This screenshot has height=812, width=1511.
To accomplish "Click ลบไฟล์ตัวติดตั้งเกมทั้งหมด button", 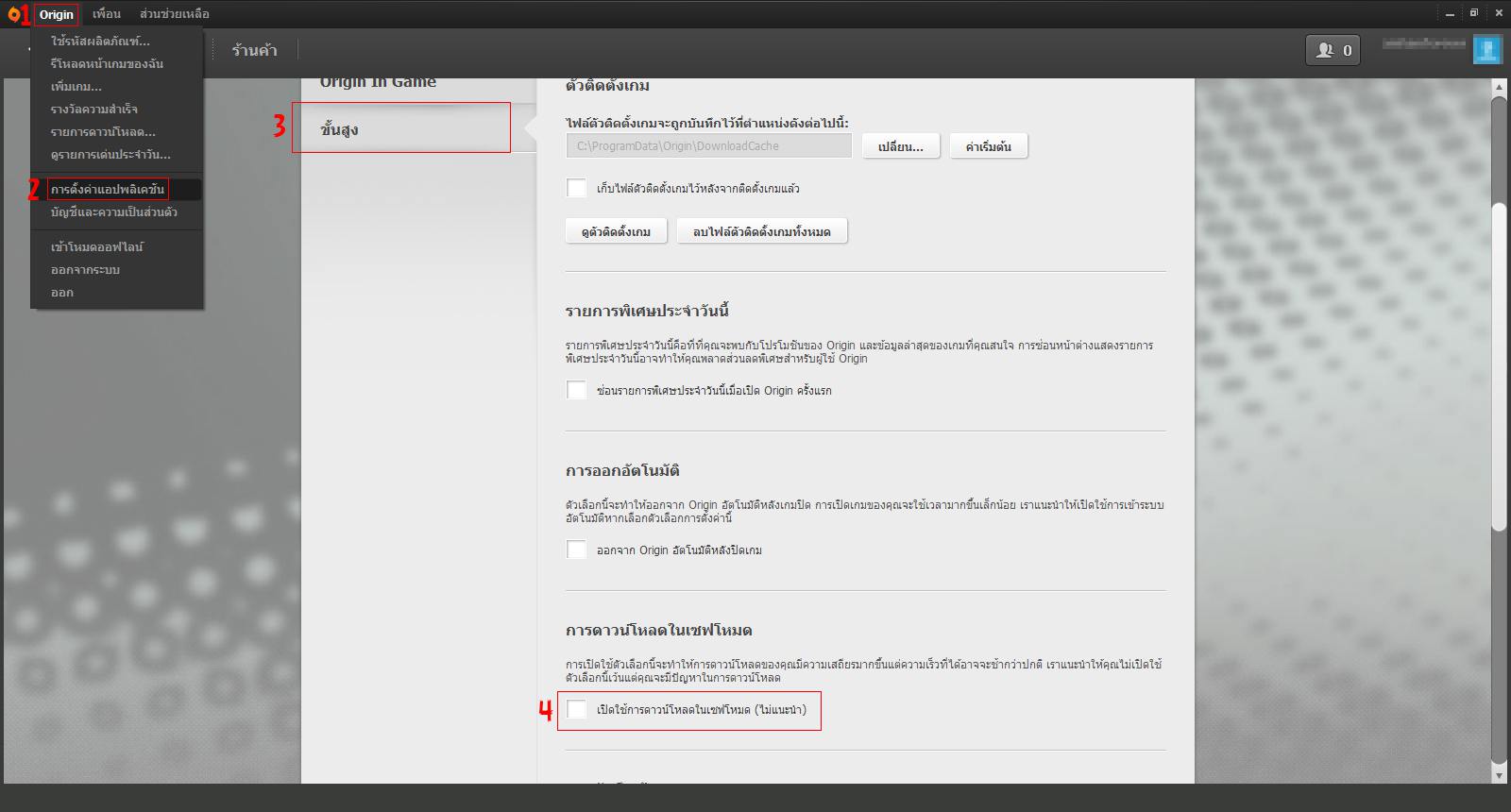I will [762, 231].
